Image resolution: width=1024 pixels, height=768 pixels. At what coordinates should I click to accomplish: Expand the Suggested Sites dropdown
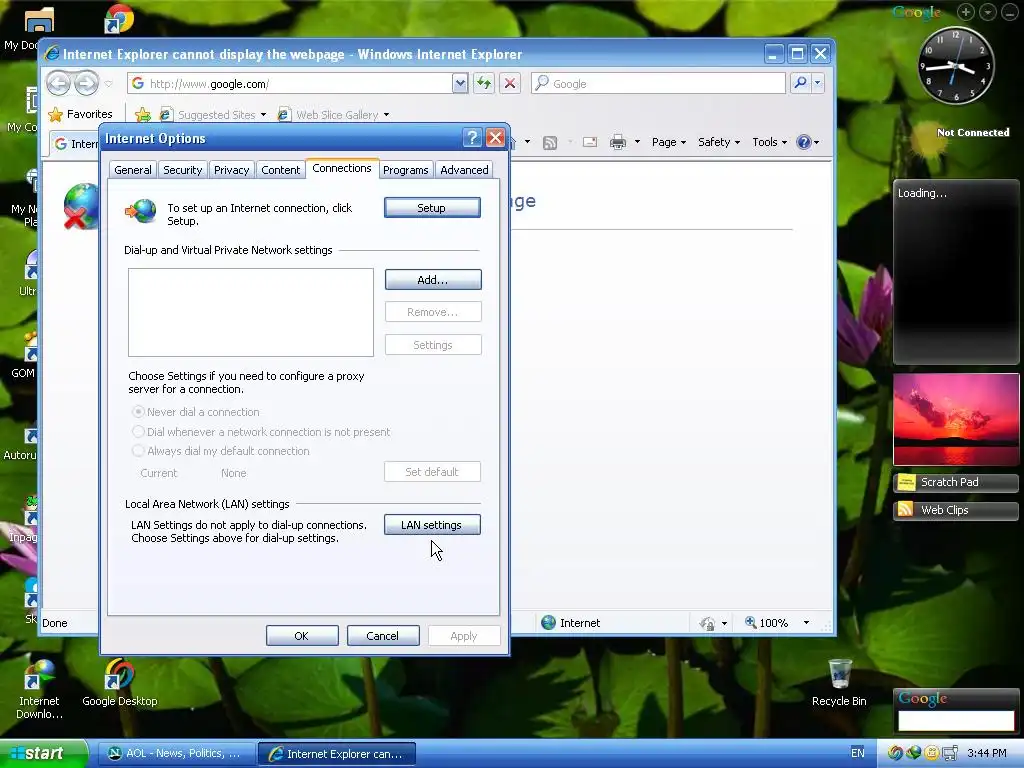point(263,115)
